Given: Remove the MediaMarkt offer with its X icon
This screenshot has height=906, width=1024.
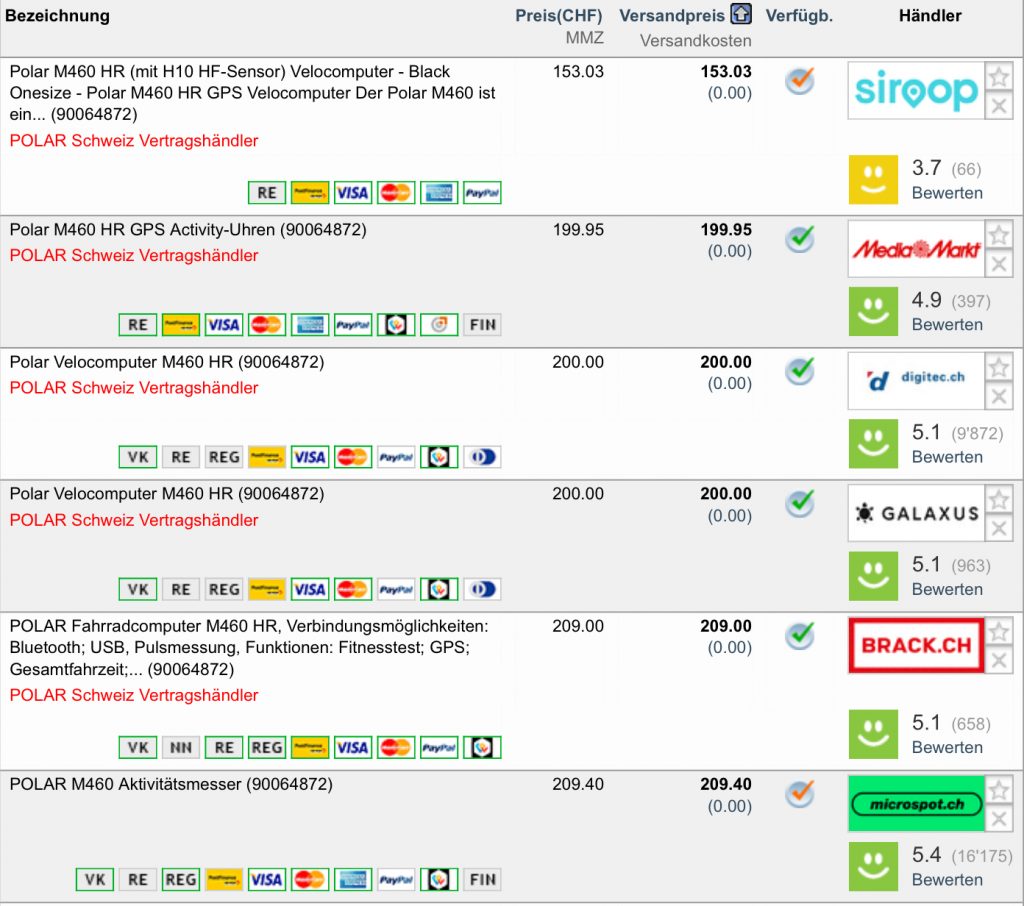Looking at the screenshot, I should [x=999, y=264].
